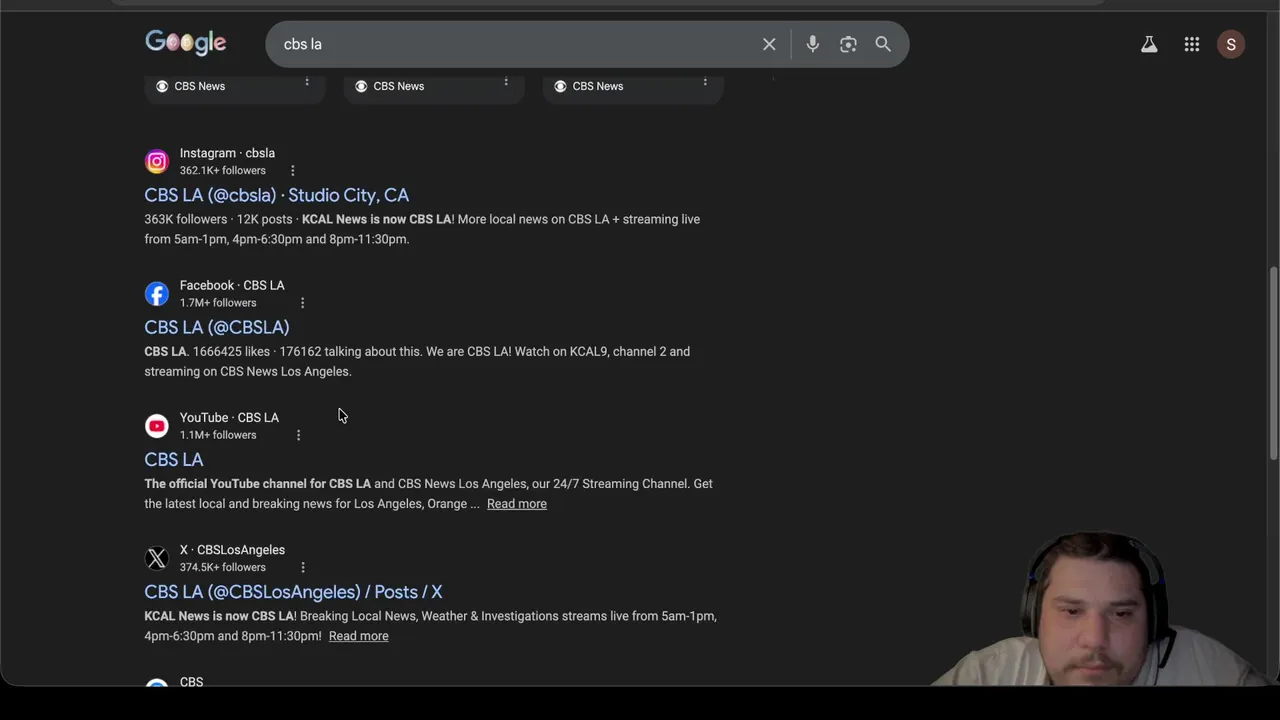The width and height of the screenshot is (1280, 720).
Task: Clear the search box text
Action: pyautogui.click(x=769, y=44)
